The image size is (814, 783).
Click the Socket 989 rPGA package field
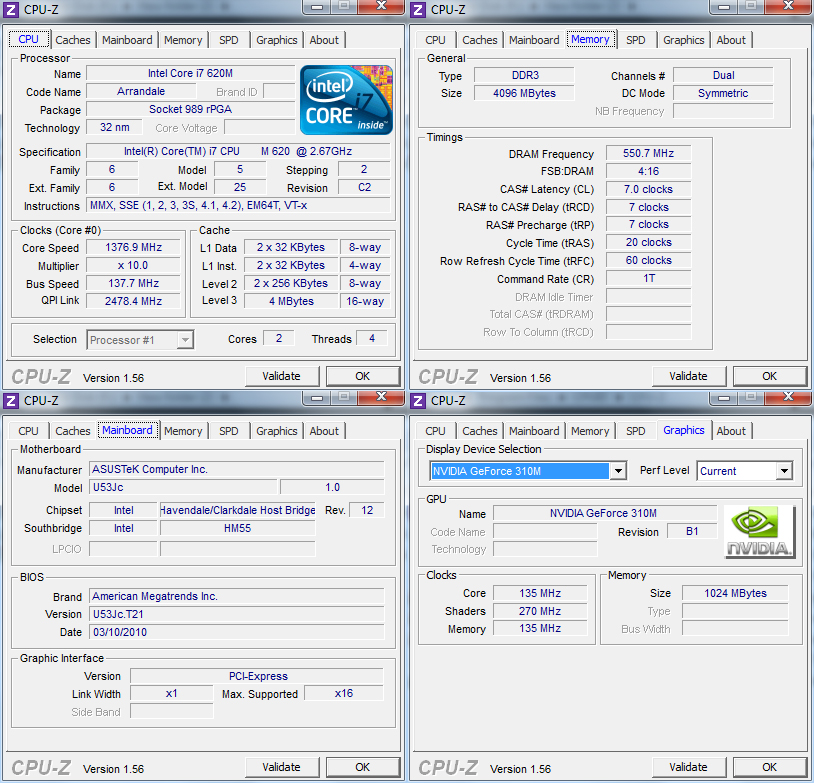(x=191, y=110)
